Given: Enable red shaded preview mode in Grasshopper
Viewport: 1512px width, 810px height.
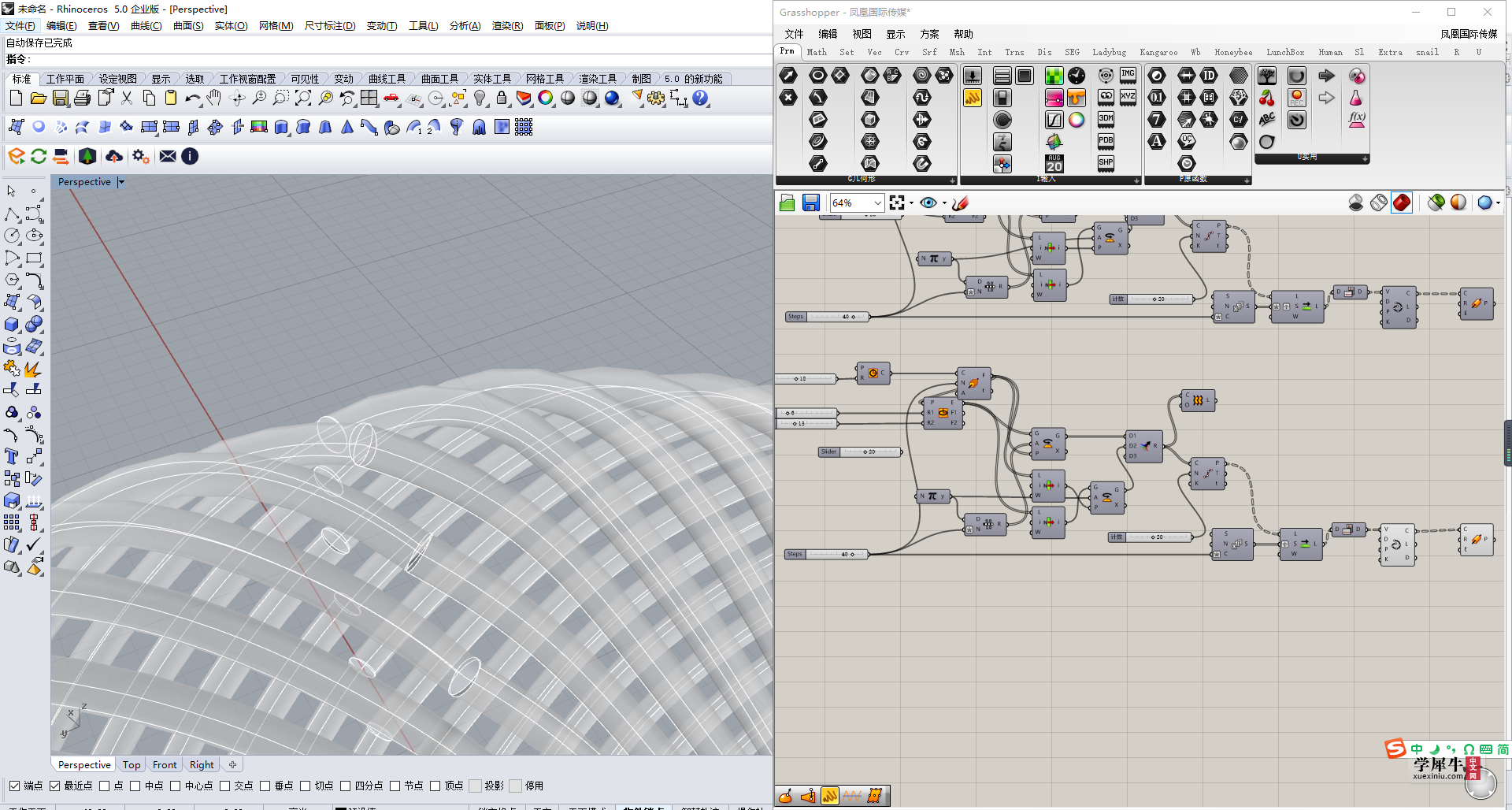Looking at the screenshot, I should [1402, 202].
